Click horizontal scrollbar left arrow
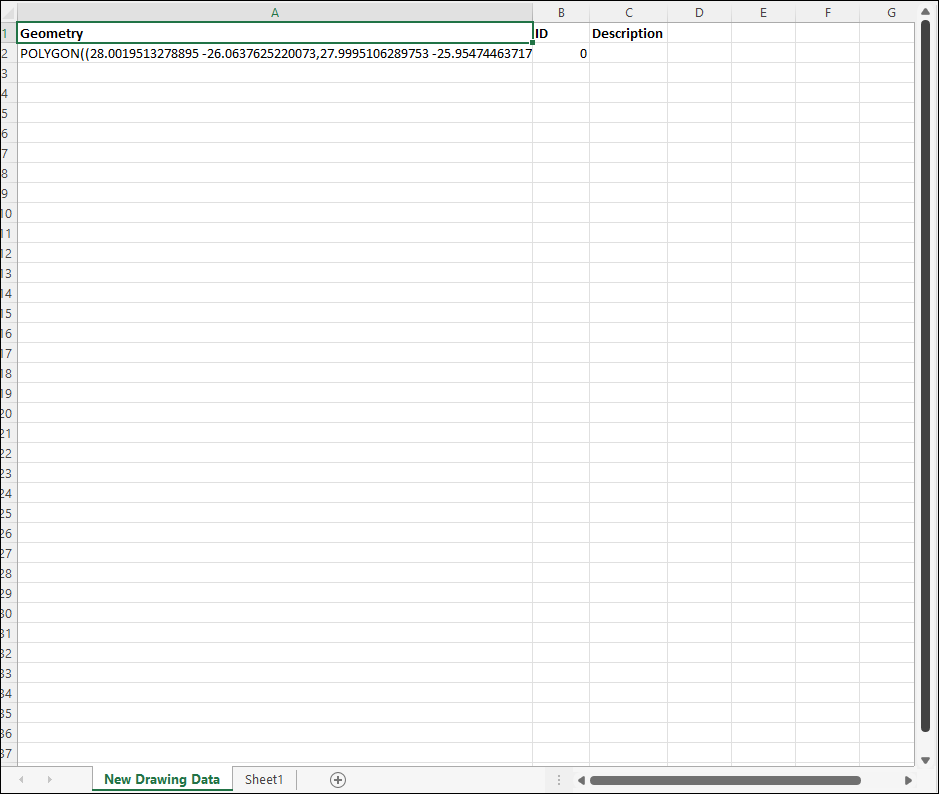 pos(580,780)
